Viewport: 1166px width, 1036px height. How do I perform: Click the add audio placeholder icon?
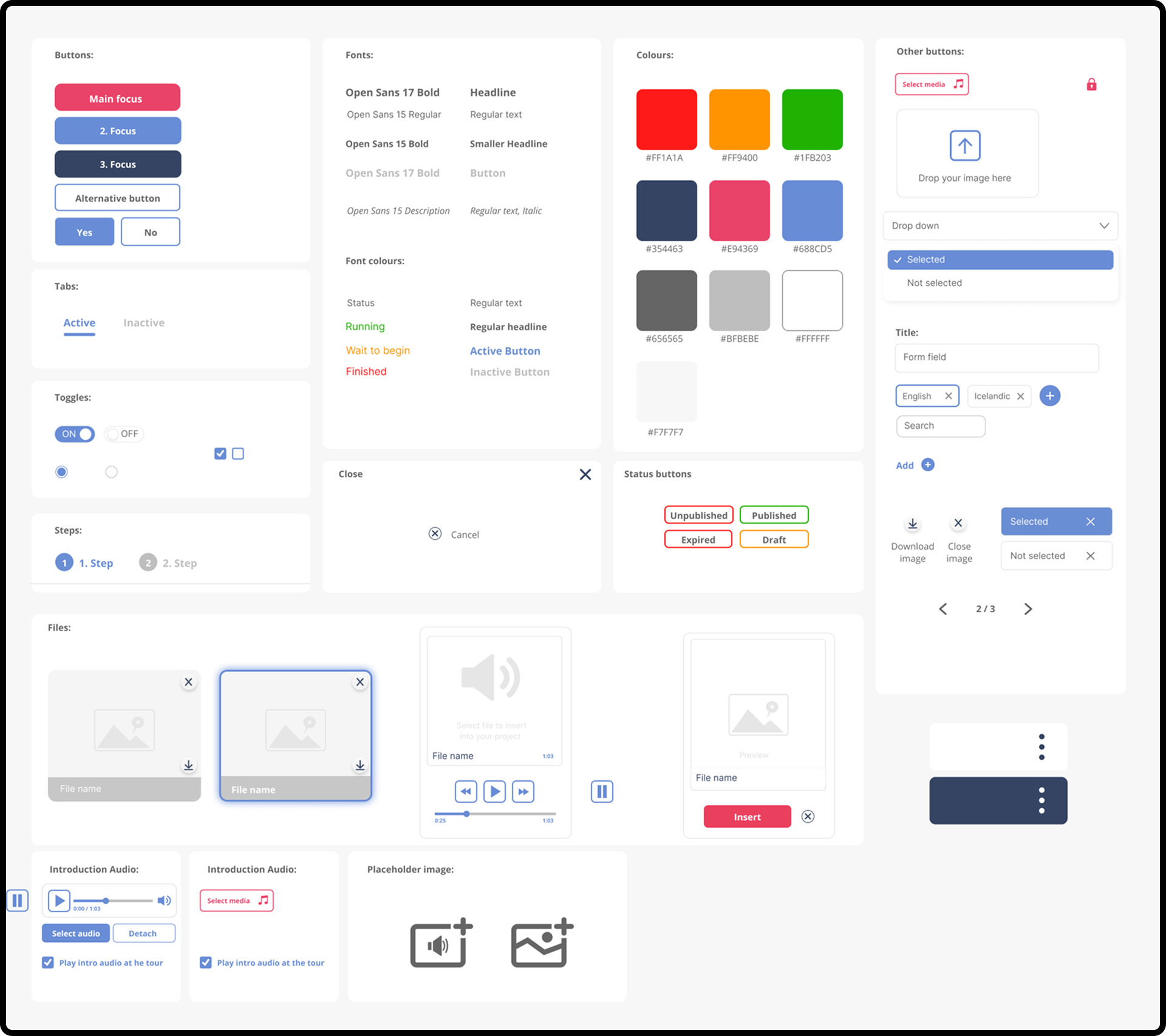[441, 943]
